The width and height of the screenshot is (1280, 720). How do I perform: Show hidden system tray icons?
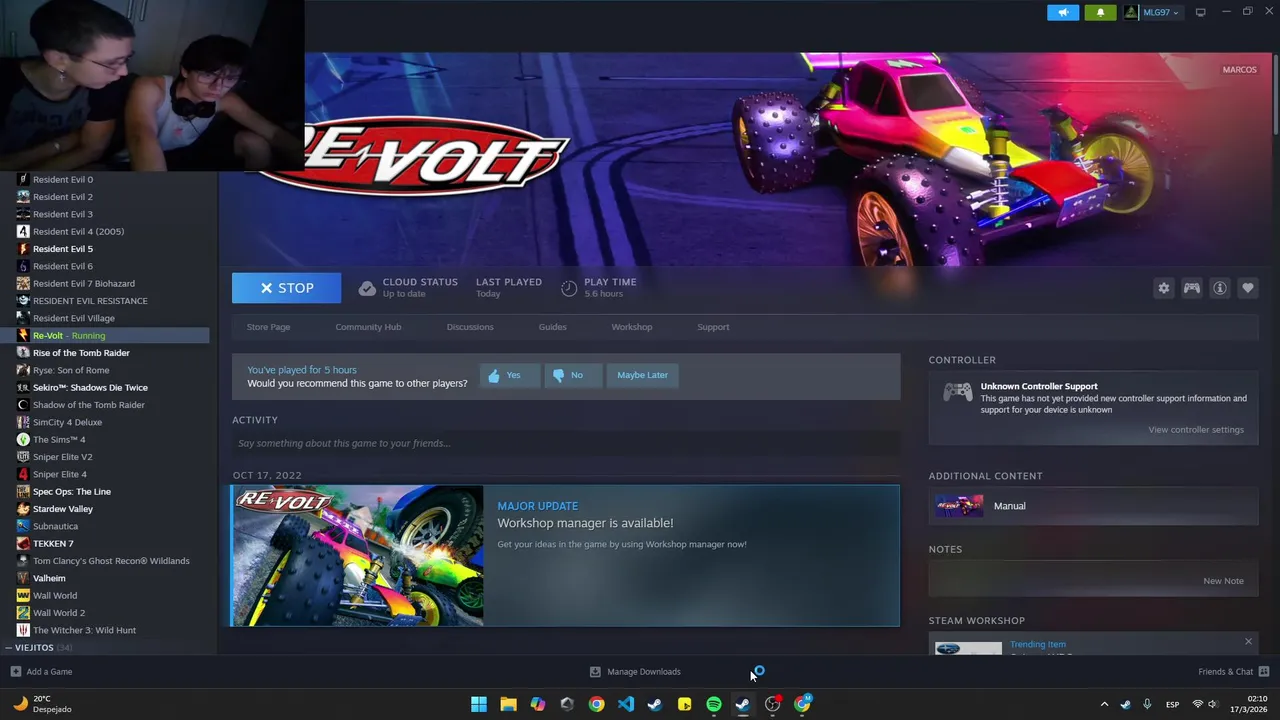[x=1104, y=704]
